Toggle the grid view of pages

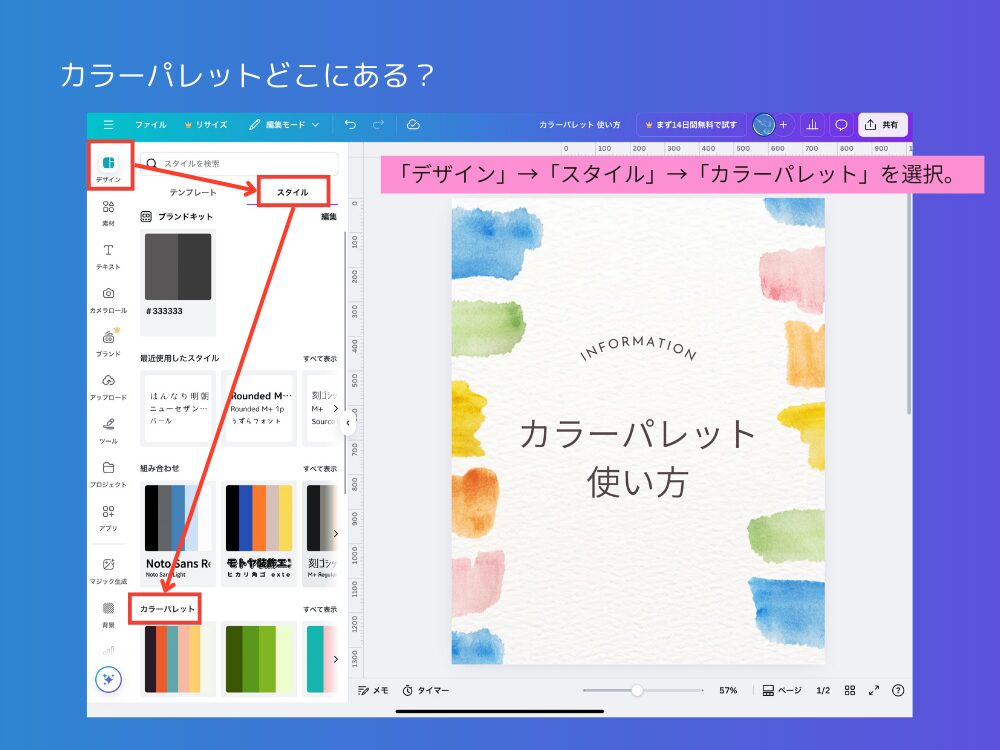850,690
